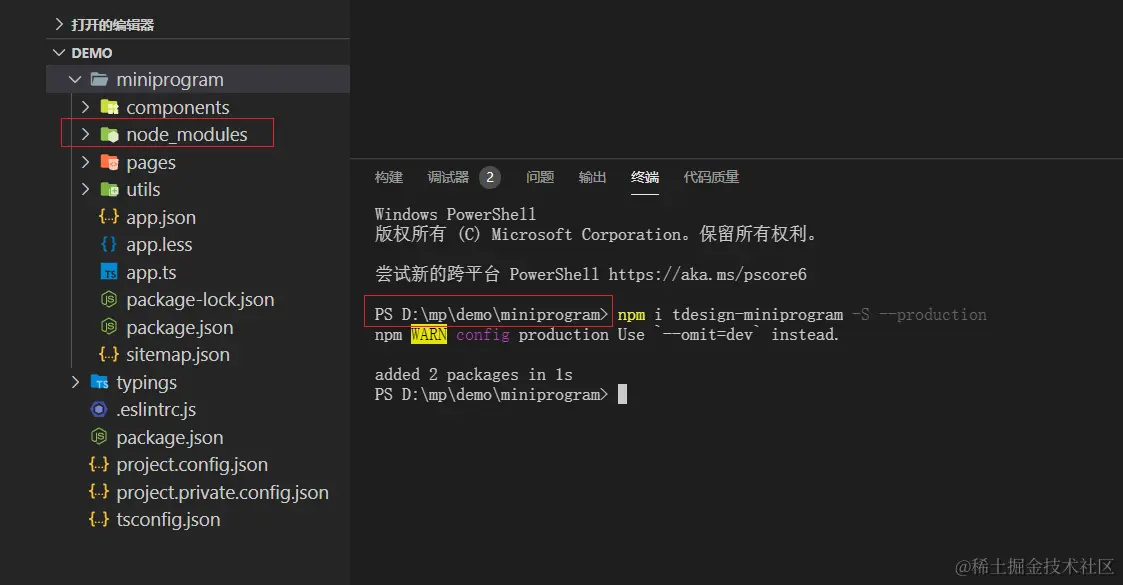
Task: Open .eslintrc.js via its ESLint icon
Action: pos(98,409)
